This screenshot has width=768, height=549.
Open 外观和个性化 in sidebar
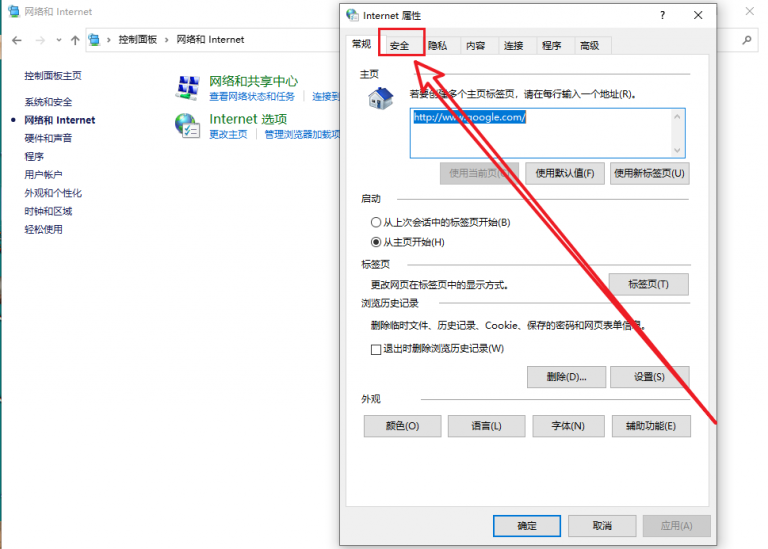click(53, 193)
